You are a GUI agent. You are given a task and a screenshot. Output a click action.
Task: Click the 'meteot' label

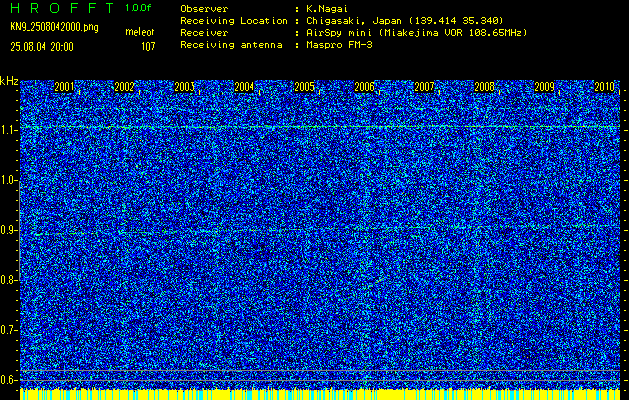[140, 32]
